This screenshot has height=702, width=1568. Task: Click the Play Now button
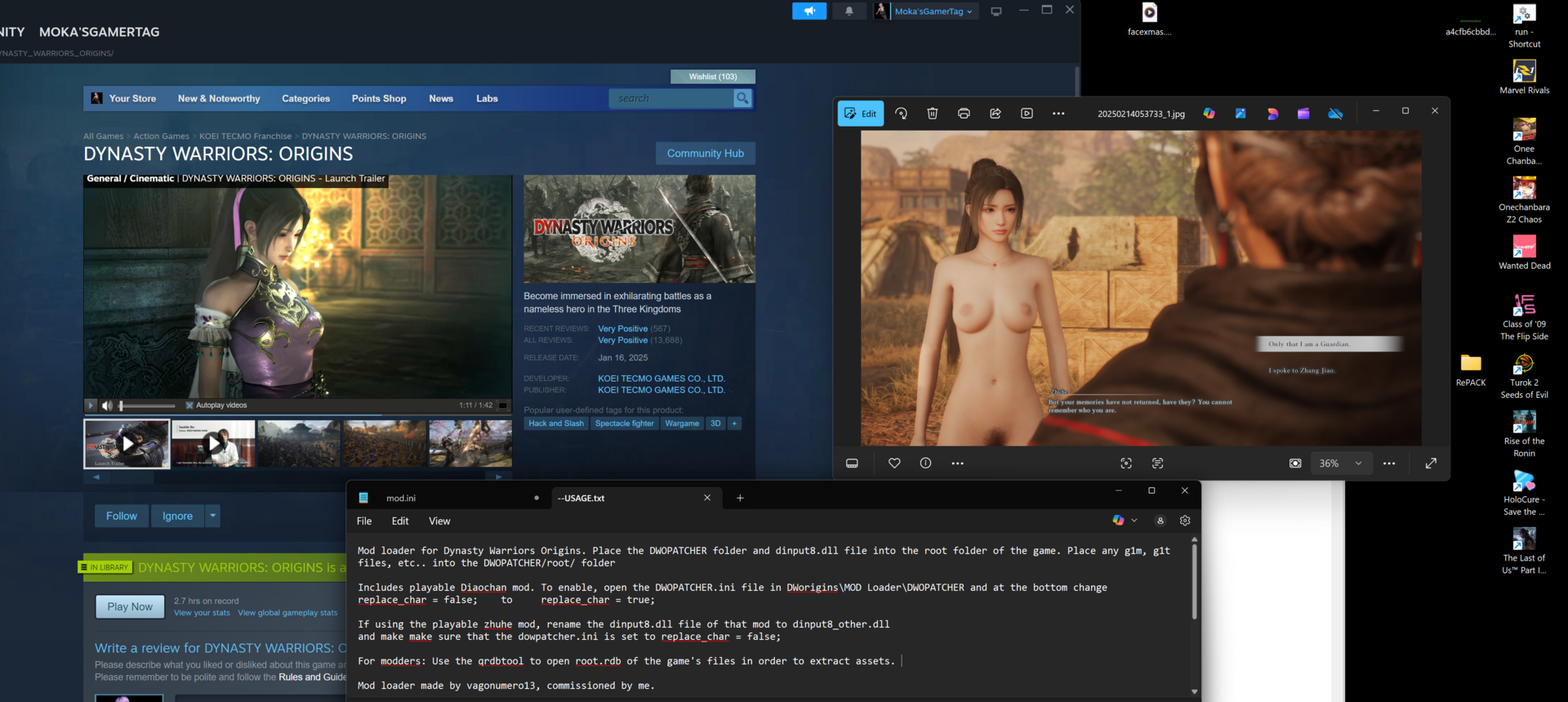pos(131,606)
